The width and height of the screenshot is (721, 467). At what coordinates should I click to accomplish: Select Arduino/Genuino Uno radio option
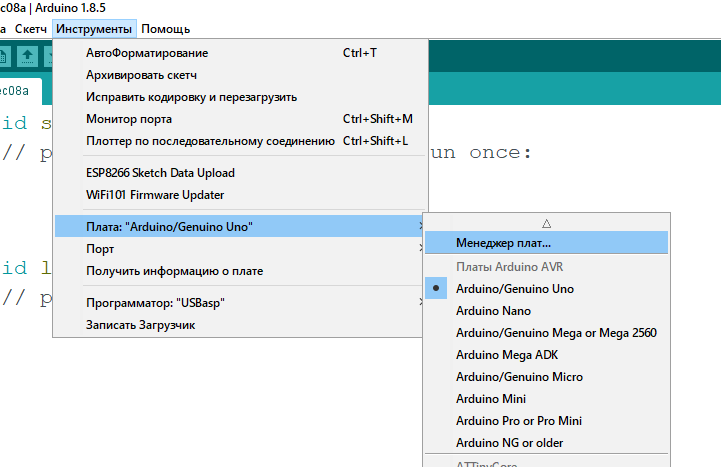pos(546,289)
